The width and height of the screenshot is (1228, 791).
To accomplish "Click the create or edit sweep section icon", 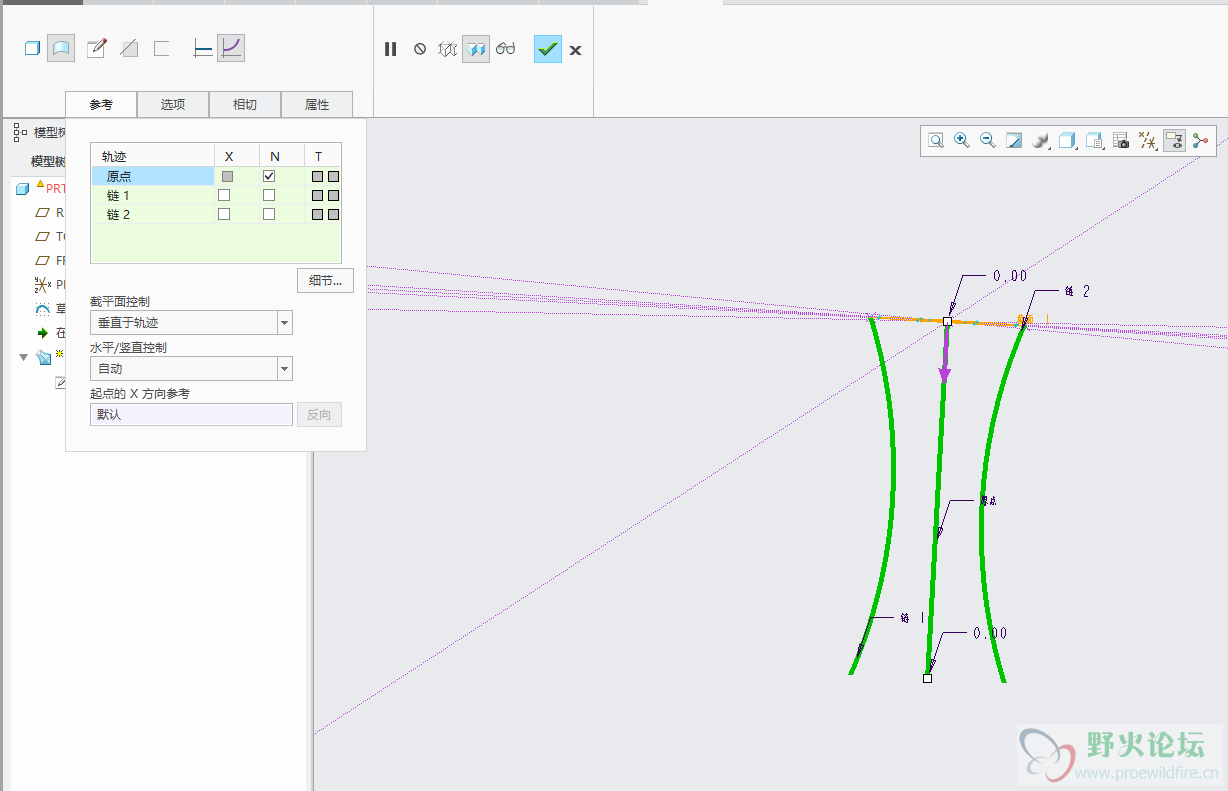I will click(96, 48).
